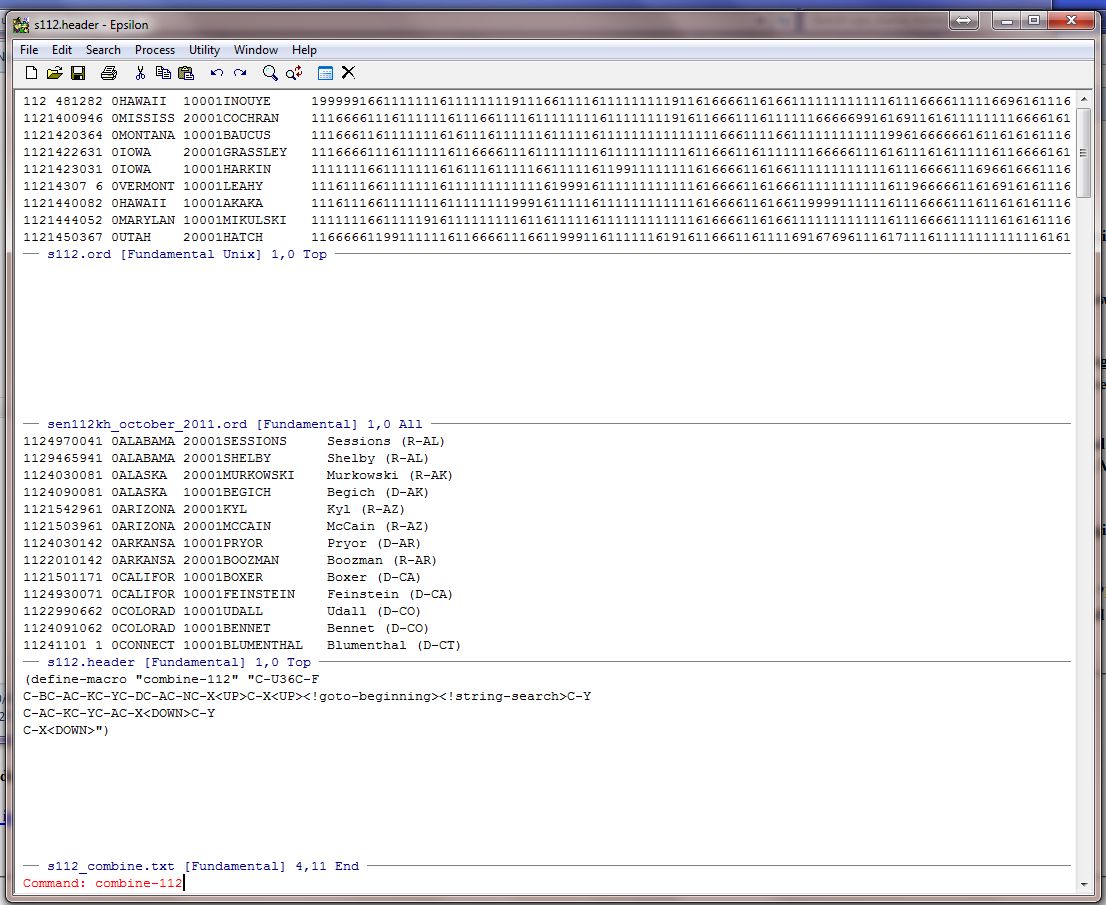Cut selection with the scissors icon
This screenshot has height=905, width=1106.
140,73
